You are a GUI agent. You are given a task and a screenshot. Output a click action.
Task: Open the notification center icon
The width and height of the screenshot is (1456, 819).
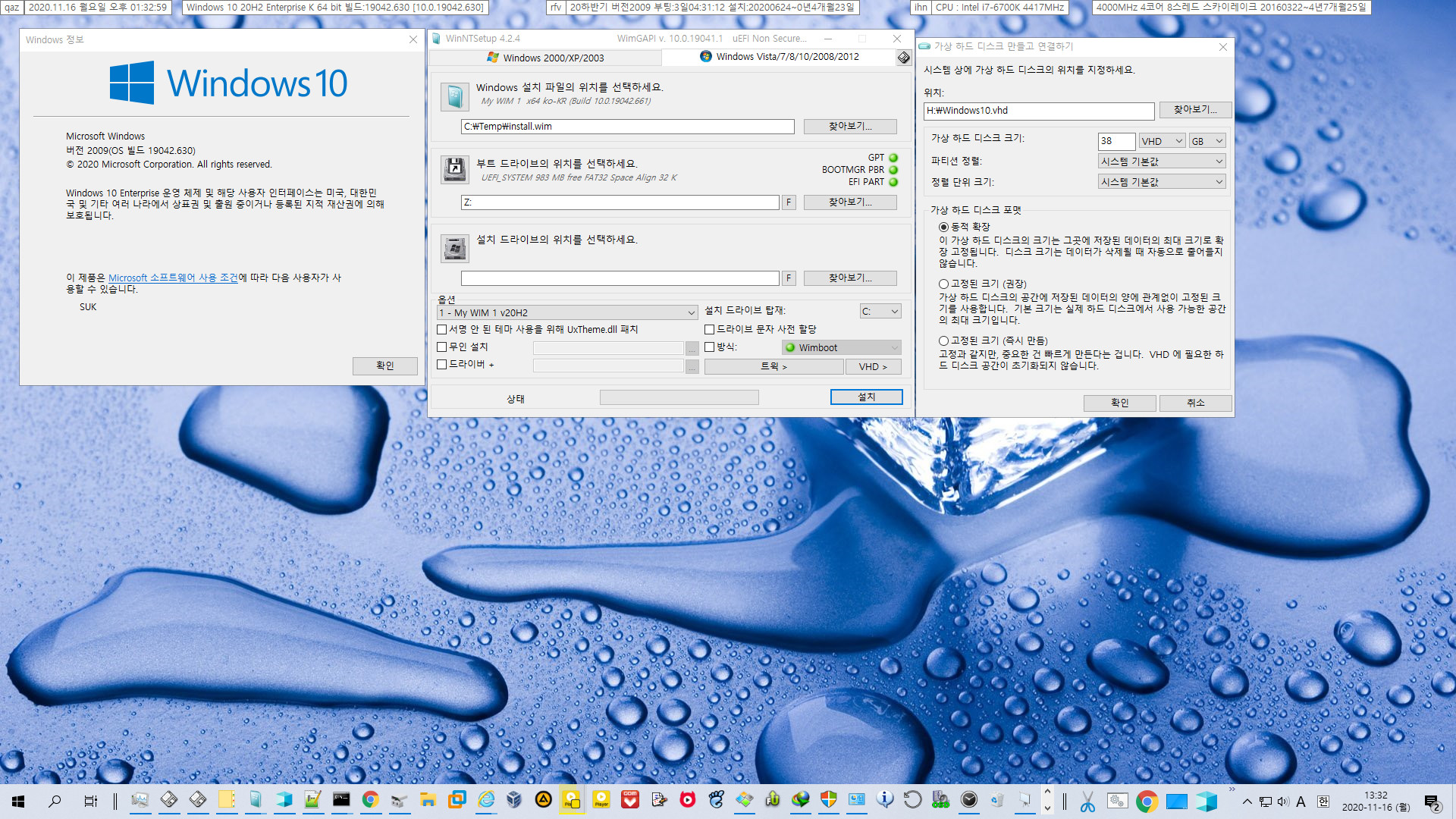click(x=1432, y=802)
